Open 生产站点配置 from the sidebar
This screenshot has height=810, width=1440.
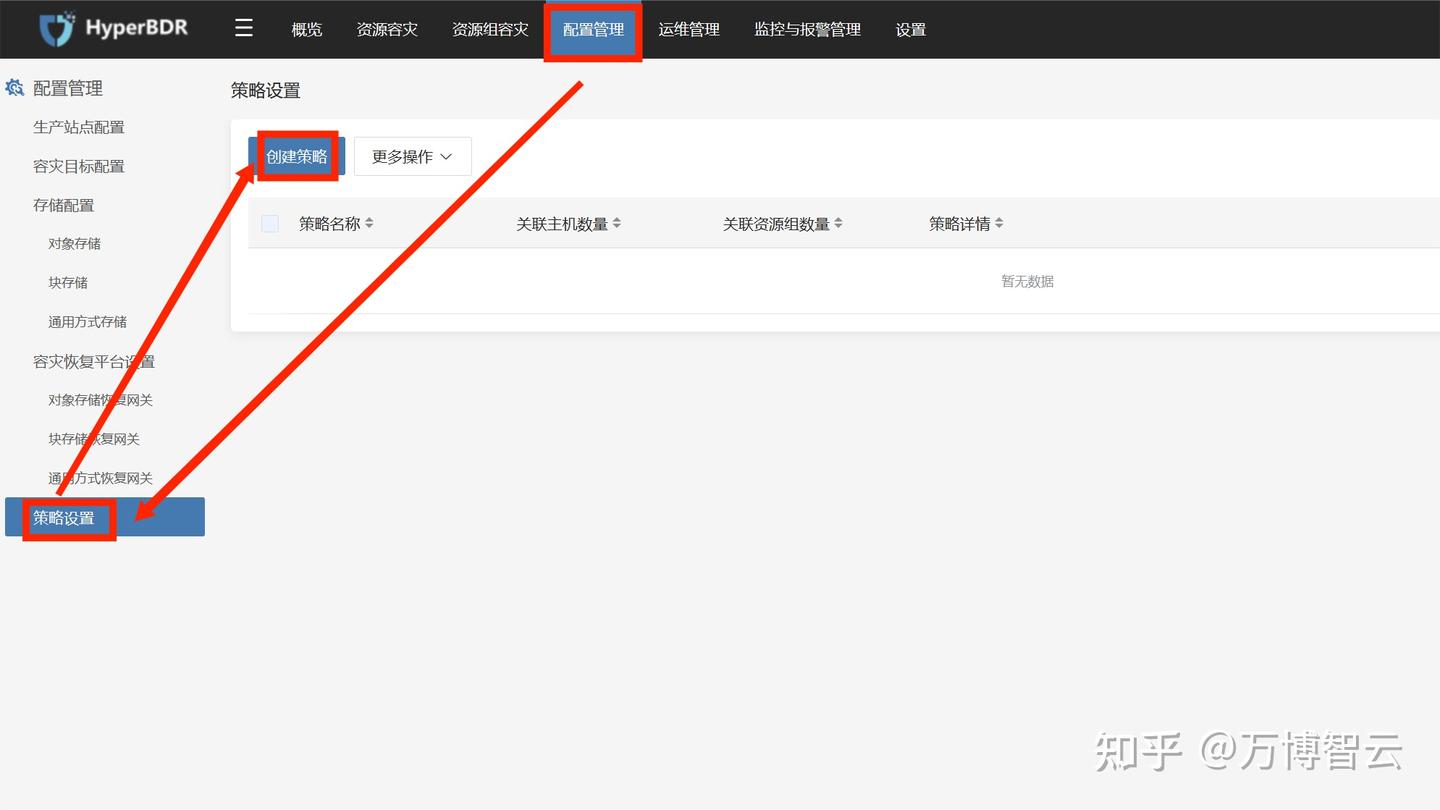79,127
